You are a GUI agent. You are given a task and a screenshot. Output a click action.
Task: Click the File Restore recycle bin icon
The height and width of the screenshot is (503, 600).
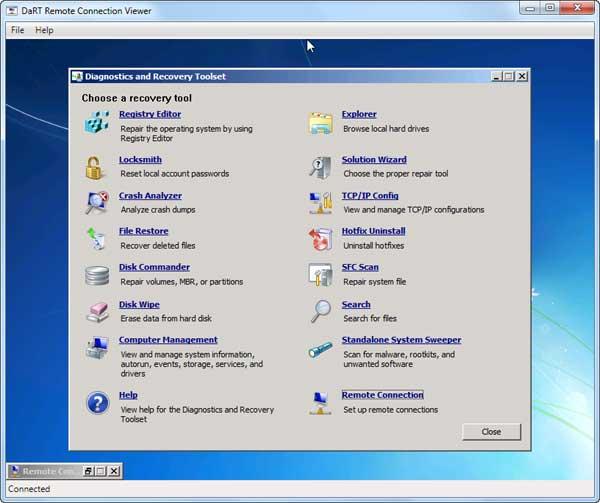(96, 238)
